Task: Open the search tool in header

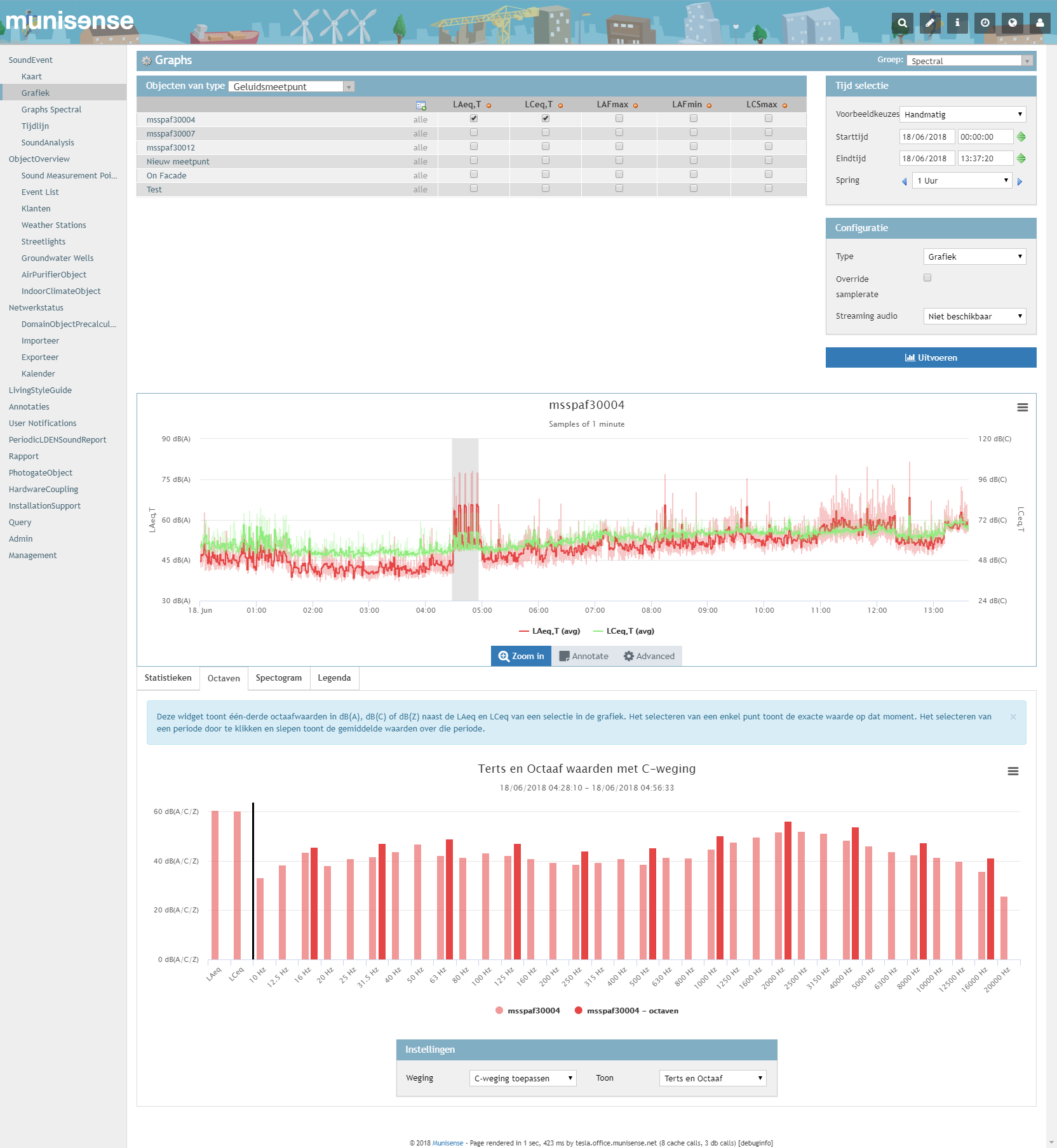Action: coord(902,23)
